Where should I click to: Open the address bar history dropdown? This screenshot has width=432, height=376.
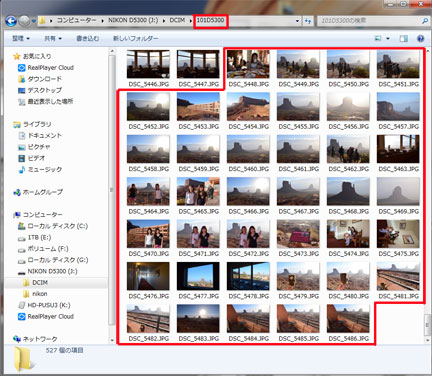(x=297, y=21)
